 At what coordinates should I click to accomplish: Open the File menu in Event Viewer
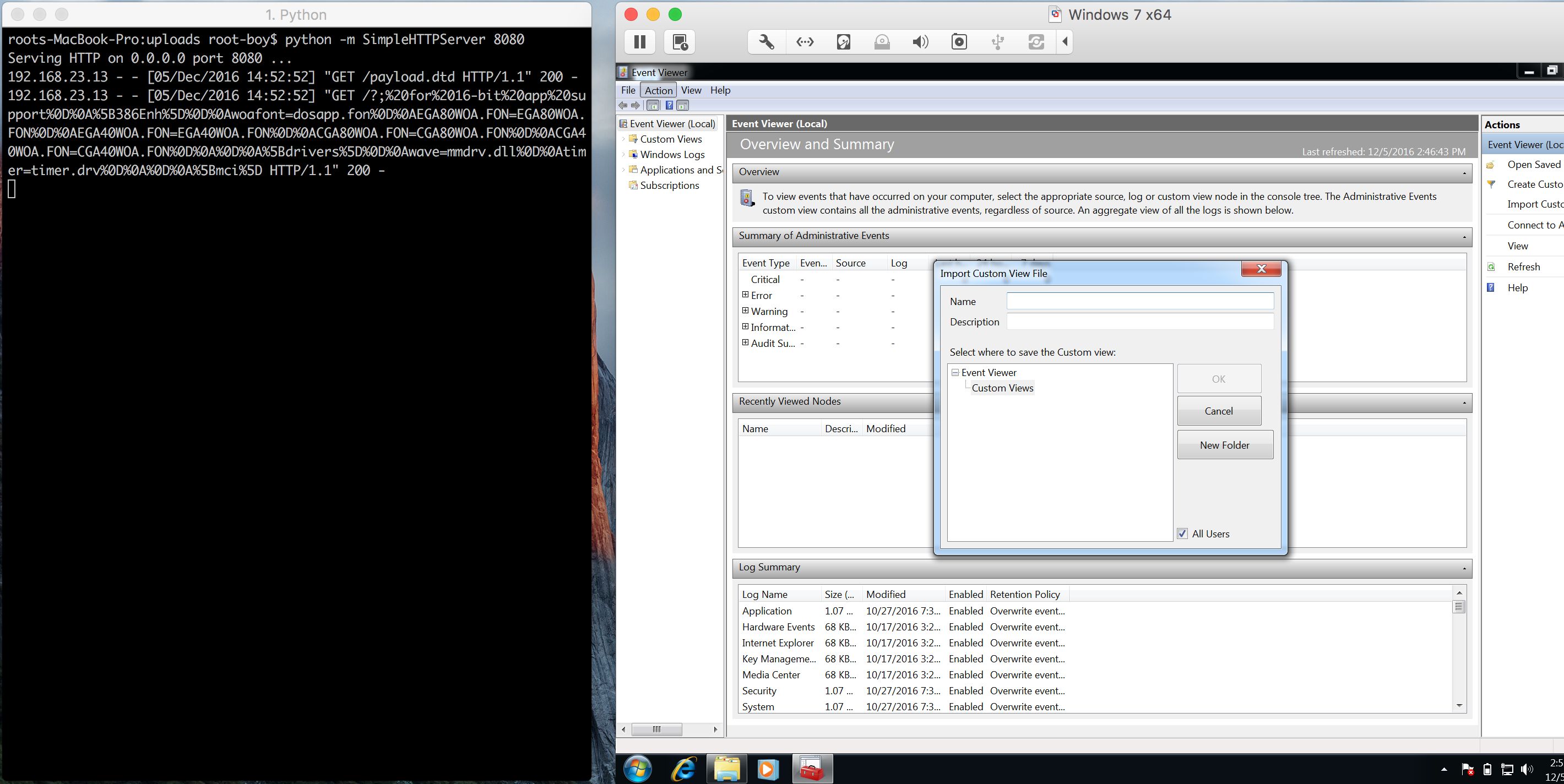pyautogui.click(x=628, y=90)
